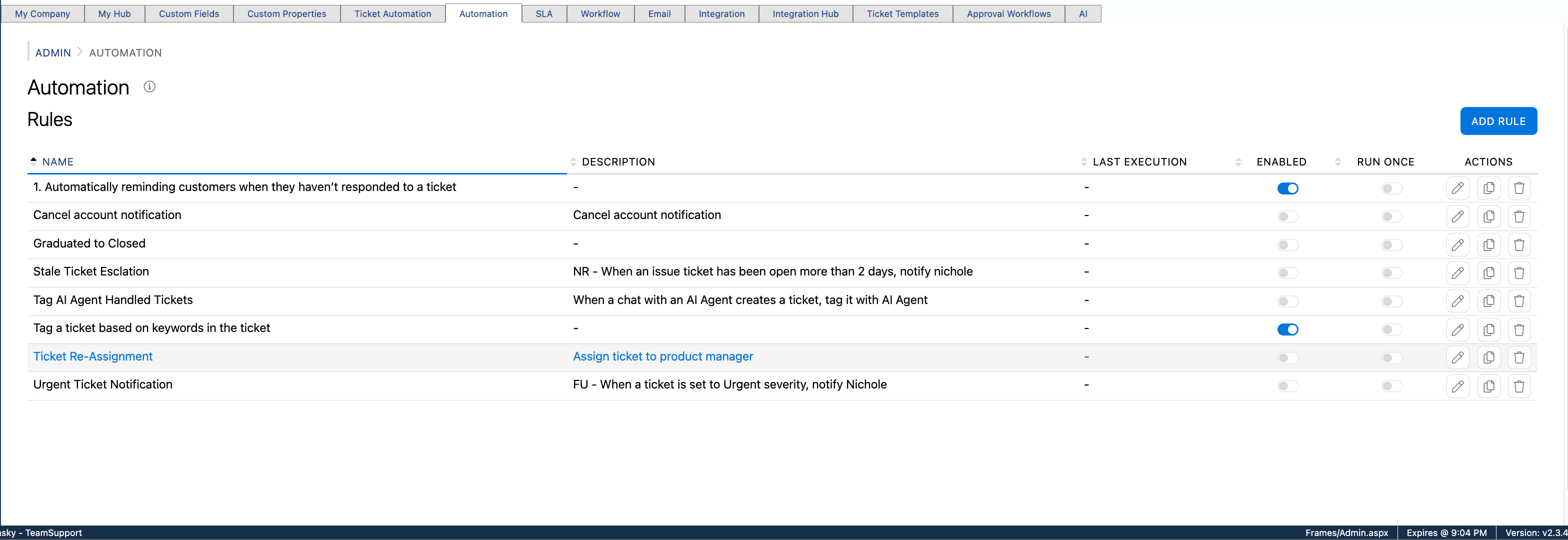Duplicate the Ticket Re-Assignment rule

pos(1489,357)
